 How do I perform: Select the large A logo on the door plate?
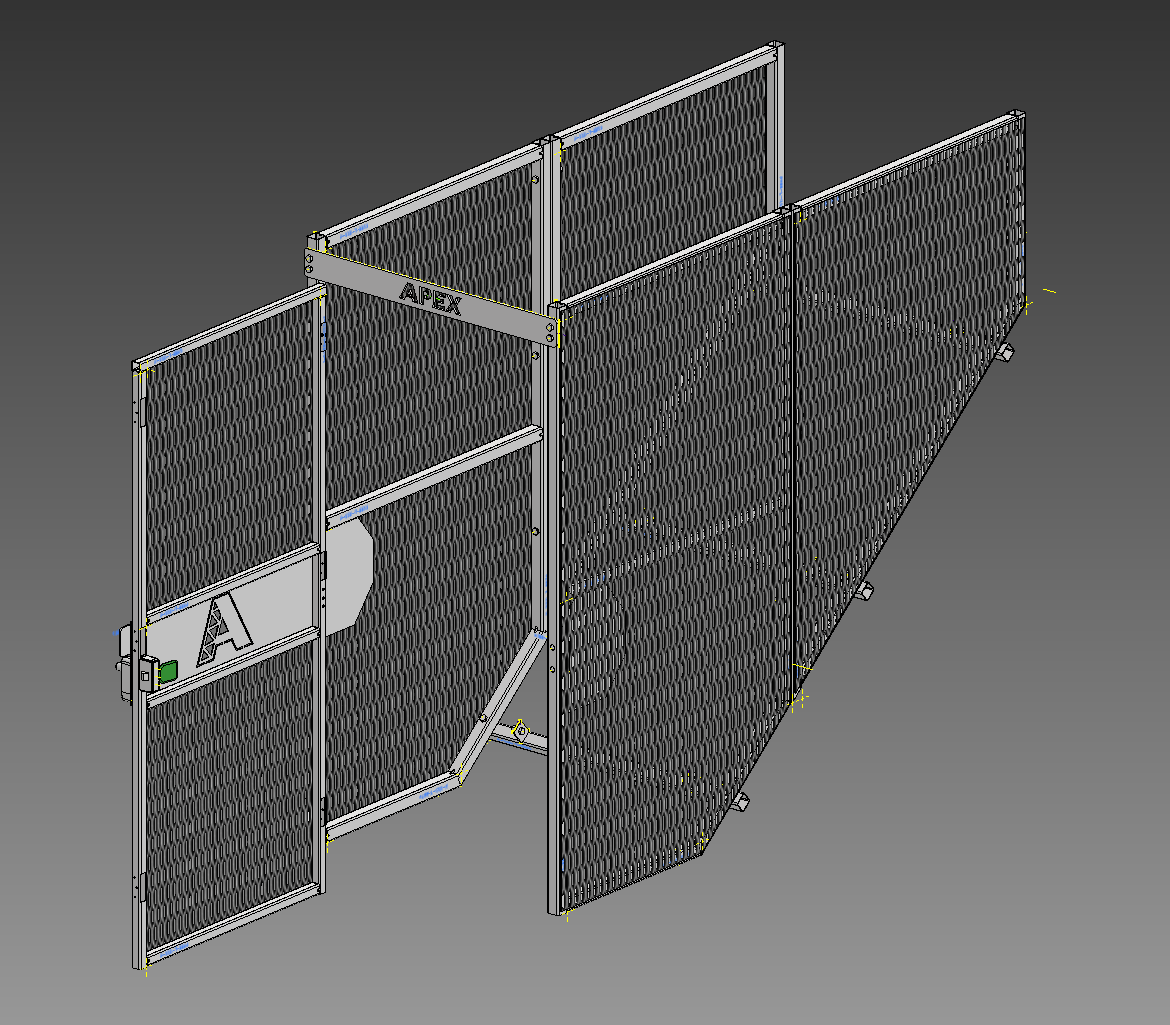coord(224,628)
